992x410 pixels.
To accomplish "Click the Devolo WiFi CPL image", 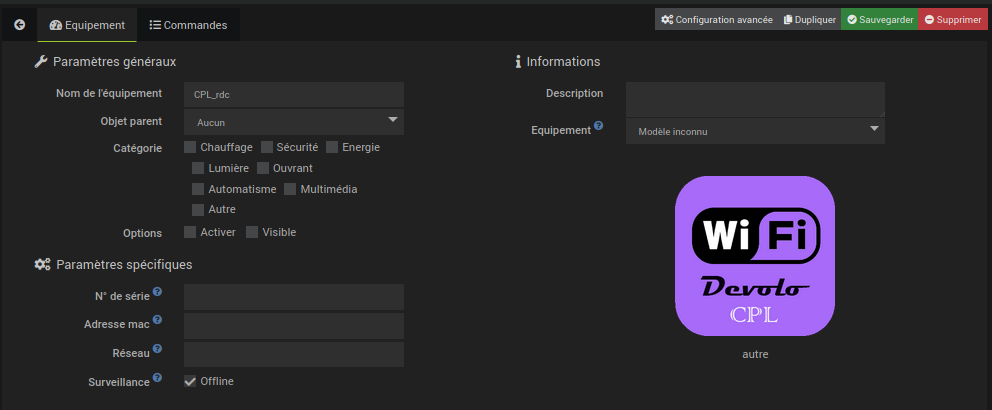I will 755,256.
